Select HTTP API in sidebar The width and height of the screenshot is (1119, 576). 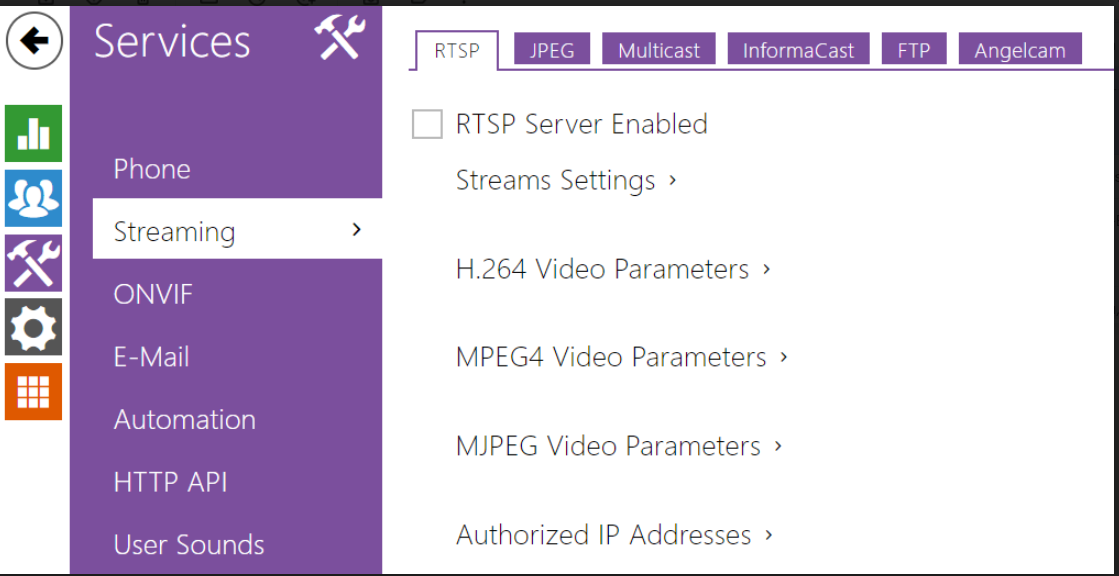(170, 482)
